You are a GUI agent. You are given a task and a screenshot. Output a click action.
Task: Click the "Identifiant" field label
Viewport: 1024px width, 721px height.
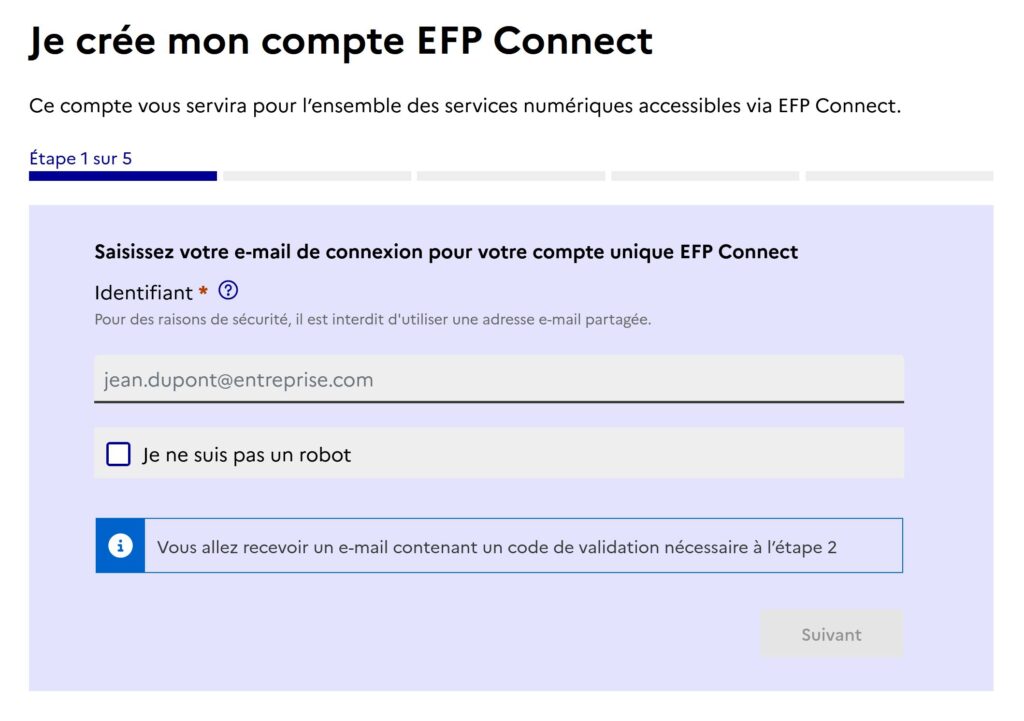(x=143, y=293)
